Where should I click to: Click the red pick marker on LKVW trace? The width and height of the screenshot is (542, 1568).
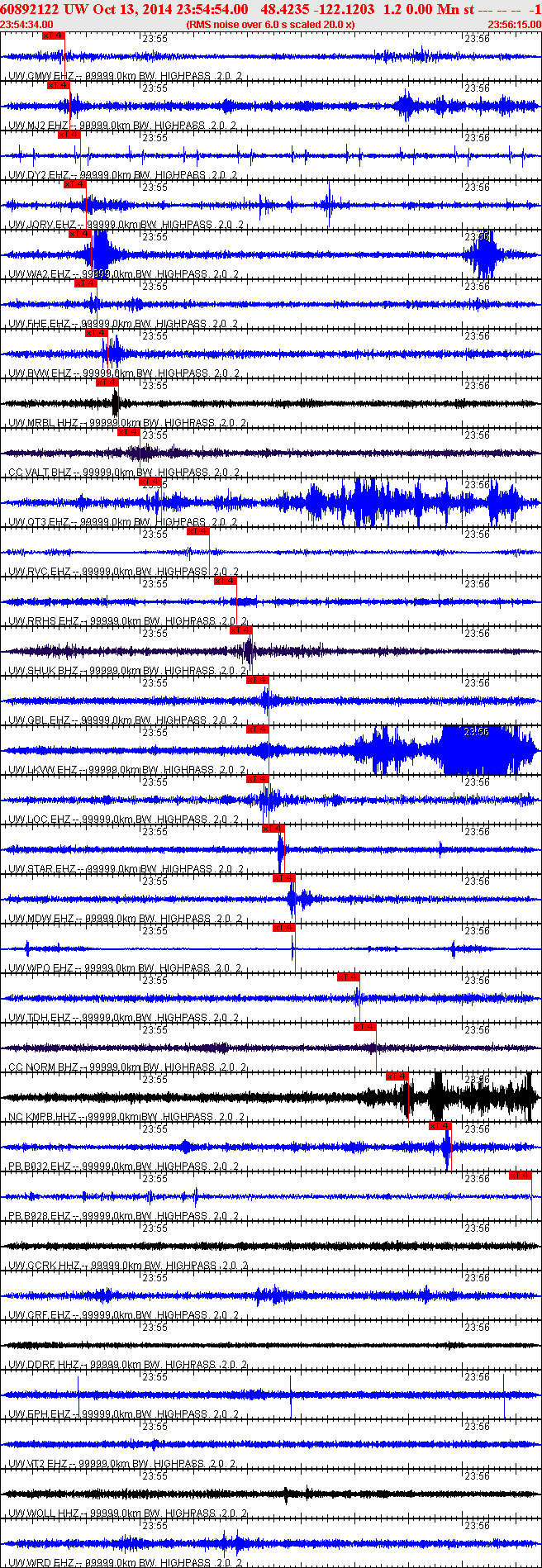pos(258,729)
